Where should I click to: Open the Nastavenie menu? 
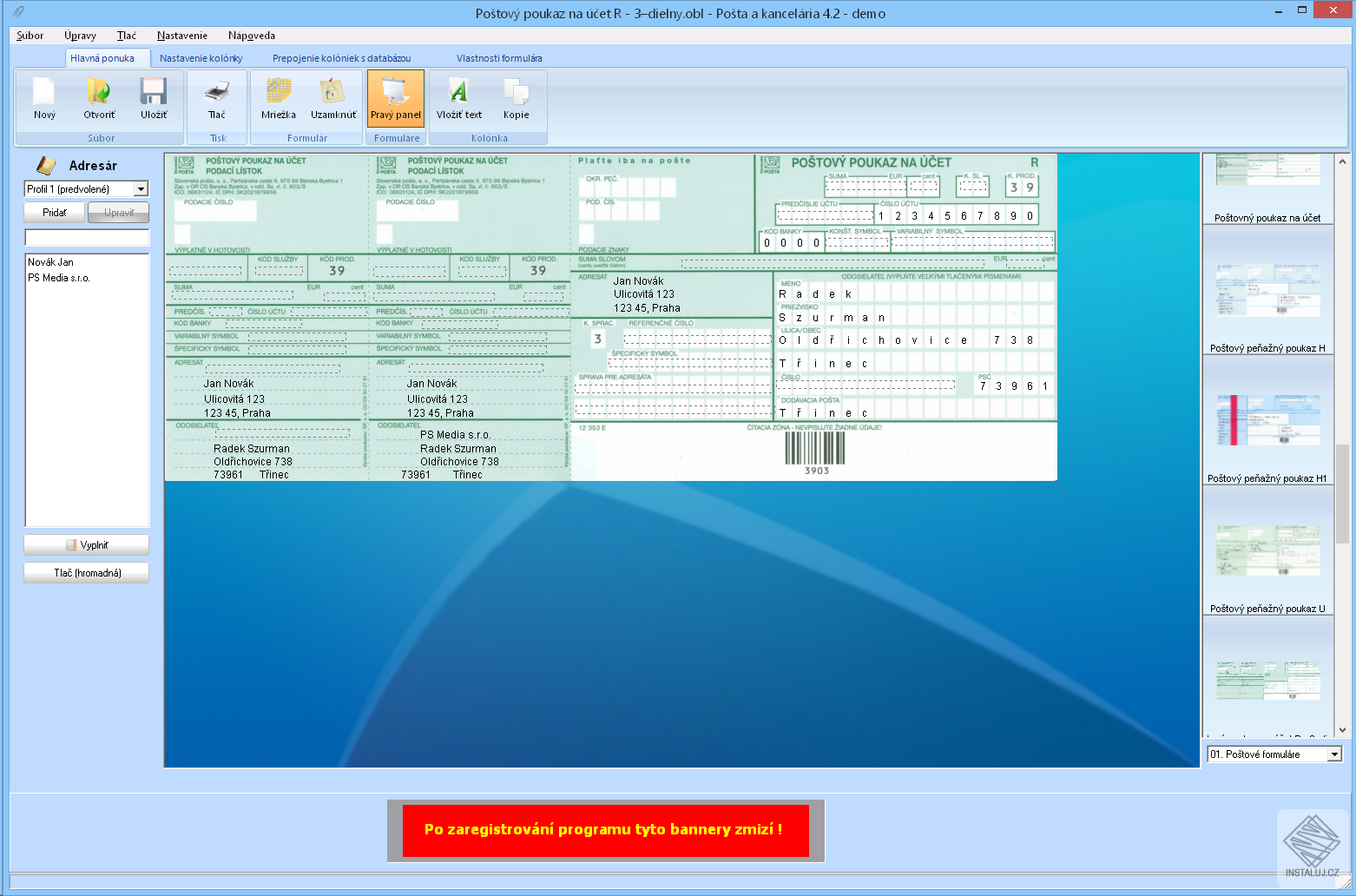click(182, 36)
